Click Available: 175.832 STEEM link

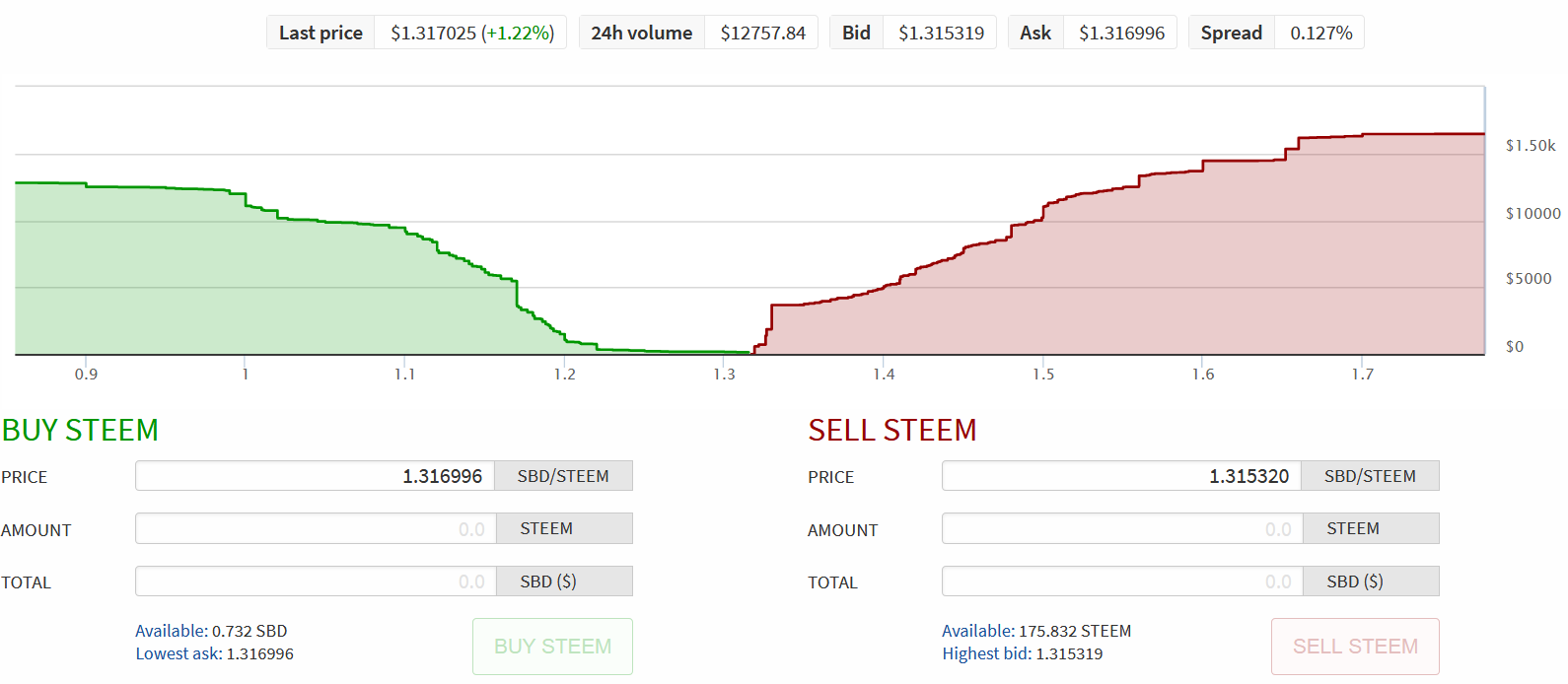[x=1036, y=631]
